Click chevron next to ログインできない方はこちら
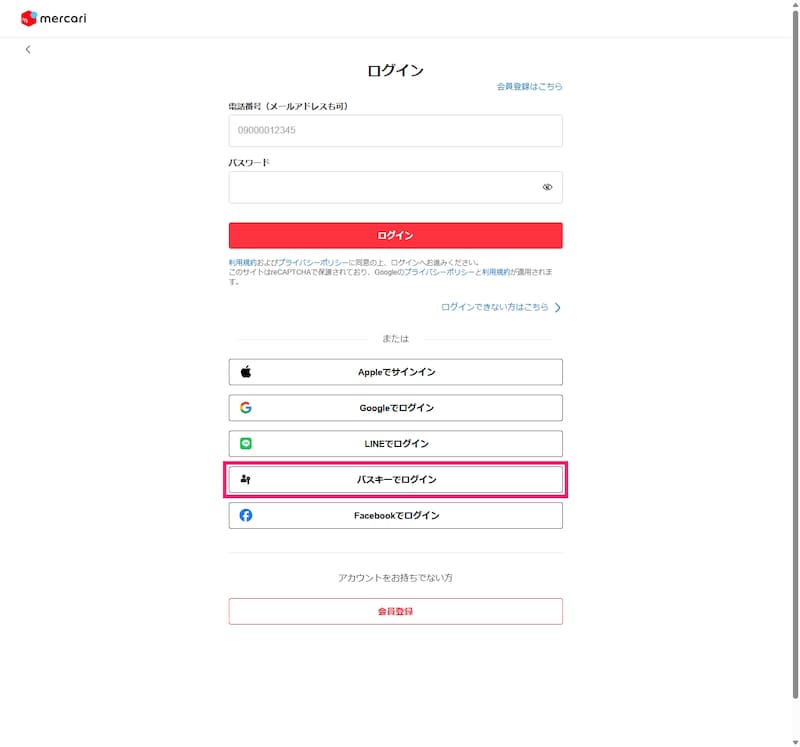800x747 pixels. tap(558, 307)
